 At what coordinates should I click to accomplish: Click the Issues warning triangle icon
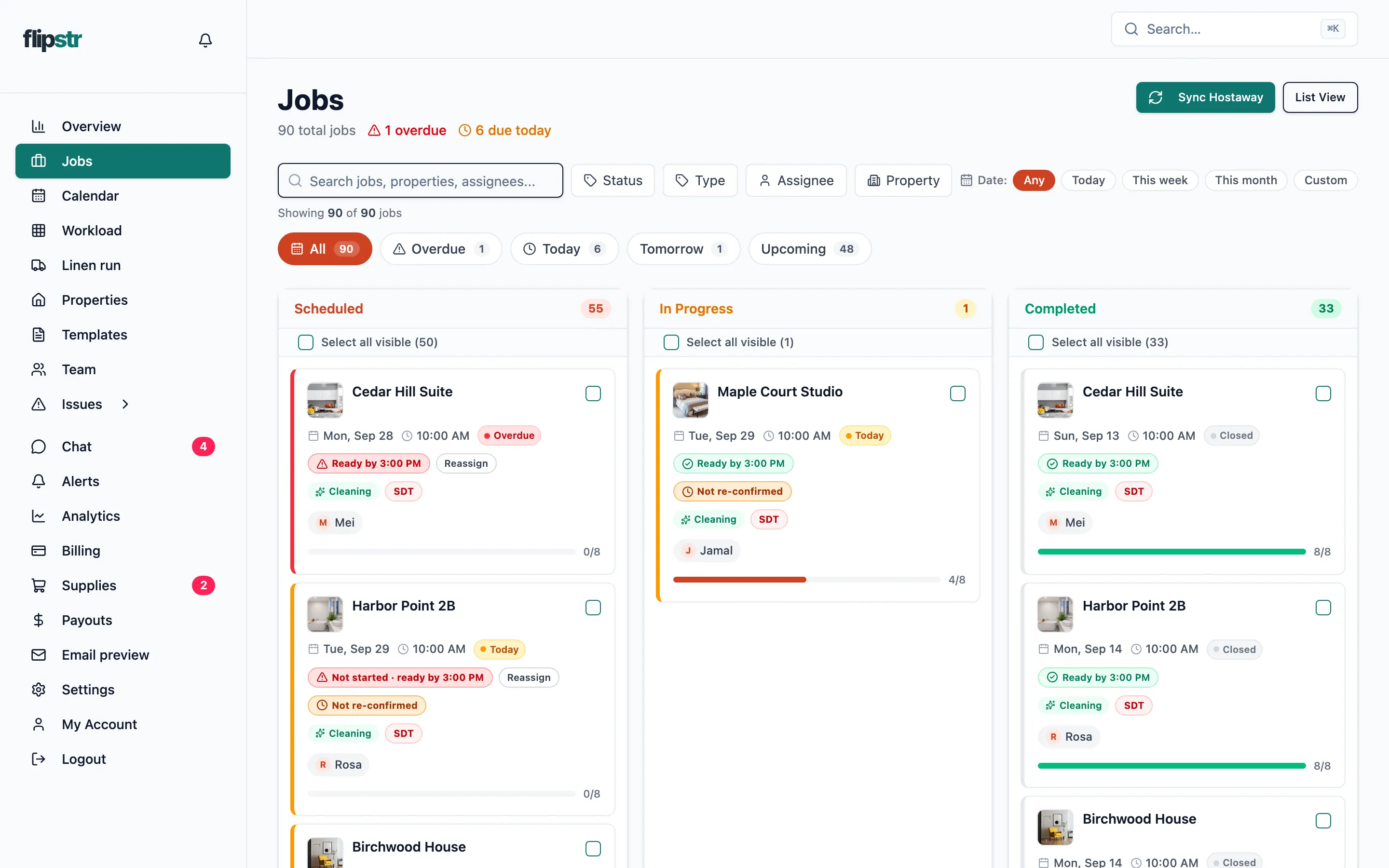pos(39,404)
